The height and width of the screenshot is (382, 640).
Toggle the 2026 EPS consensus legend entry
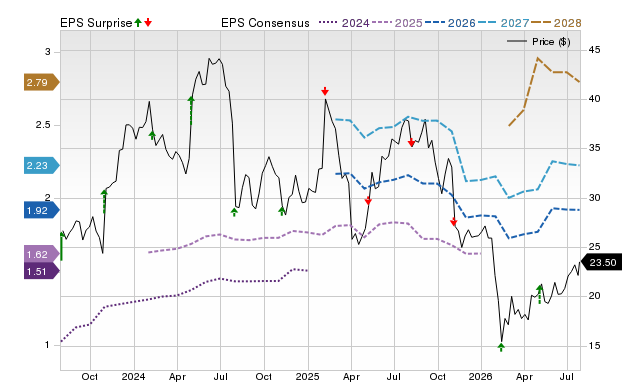(451, 23)
